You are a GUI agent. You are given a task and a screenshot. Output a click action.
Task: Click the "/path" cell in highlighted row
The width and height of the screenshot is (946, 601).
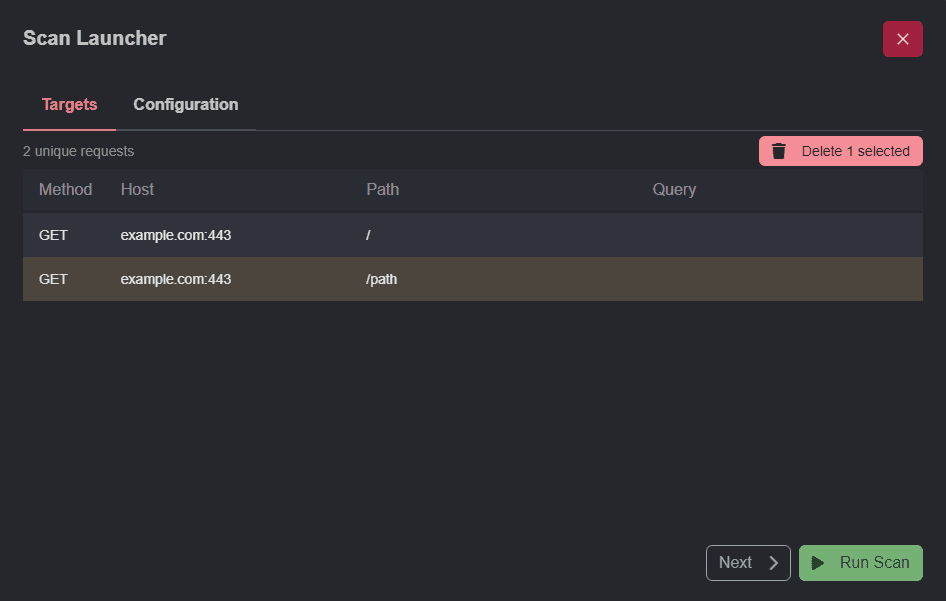pos(381,280)
